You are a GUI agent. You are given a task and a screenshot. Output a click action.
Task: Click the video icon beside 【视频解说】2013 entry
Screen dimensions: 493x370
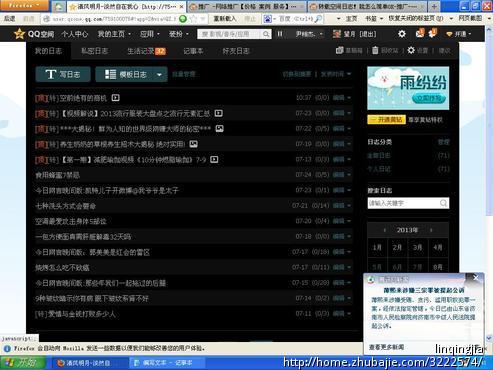(218, 113)
